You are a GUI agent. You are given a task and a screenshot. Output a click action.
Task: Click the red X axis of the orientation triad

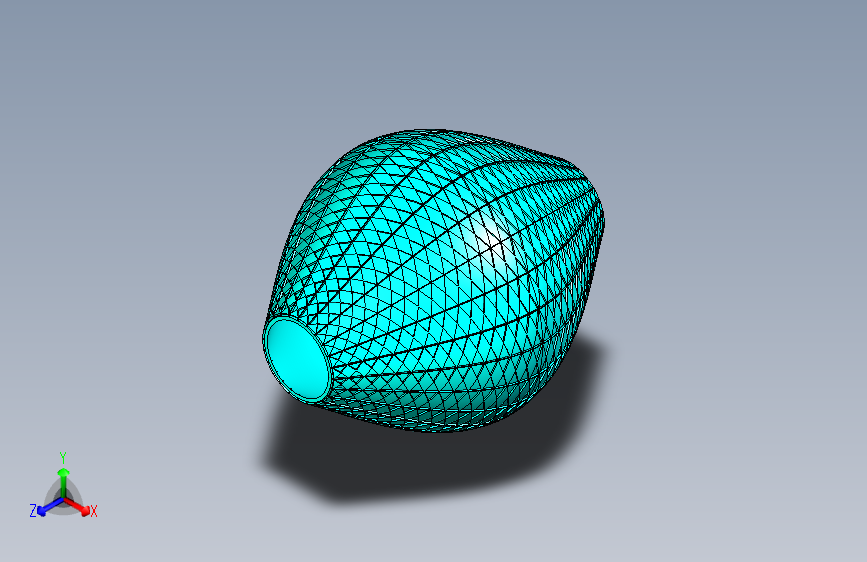click(77, 506)
